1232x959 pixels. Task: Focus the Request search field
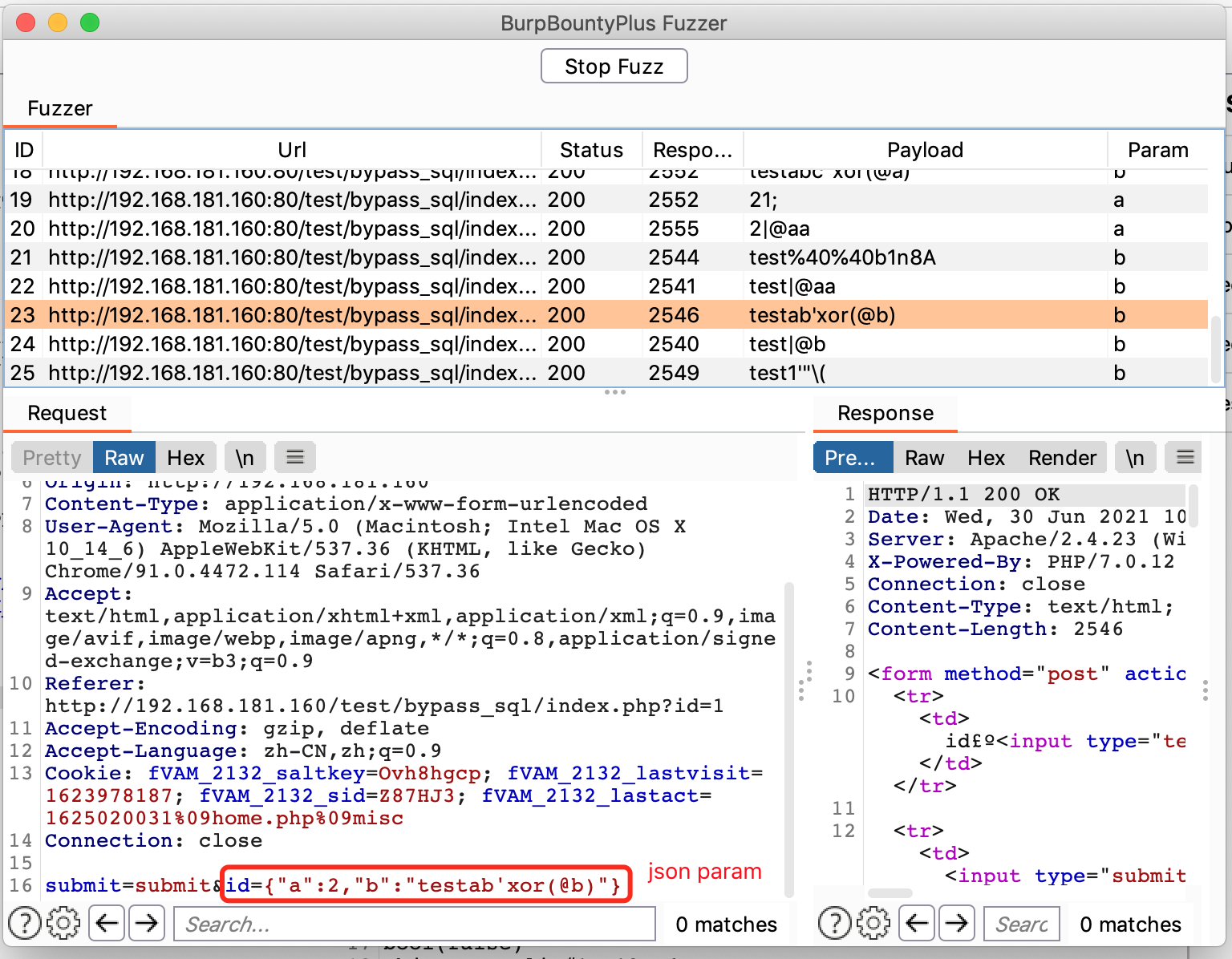415,924
